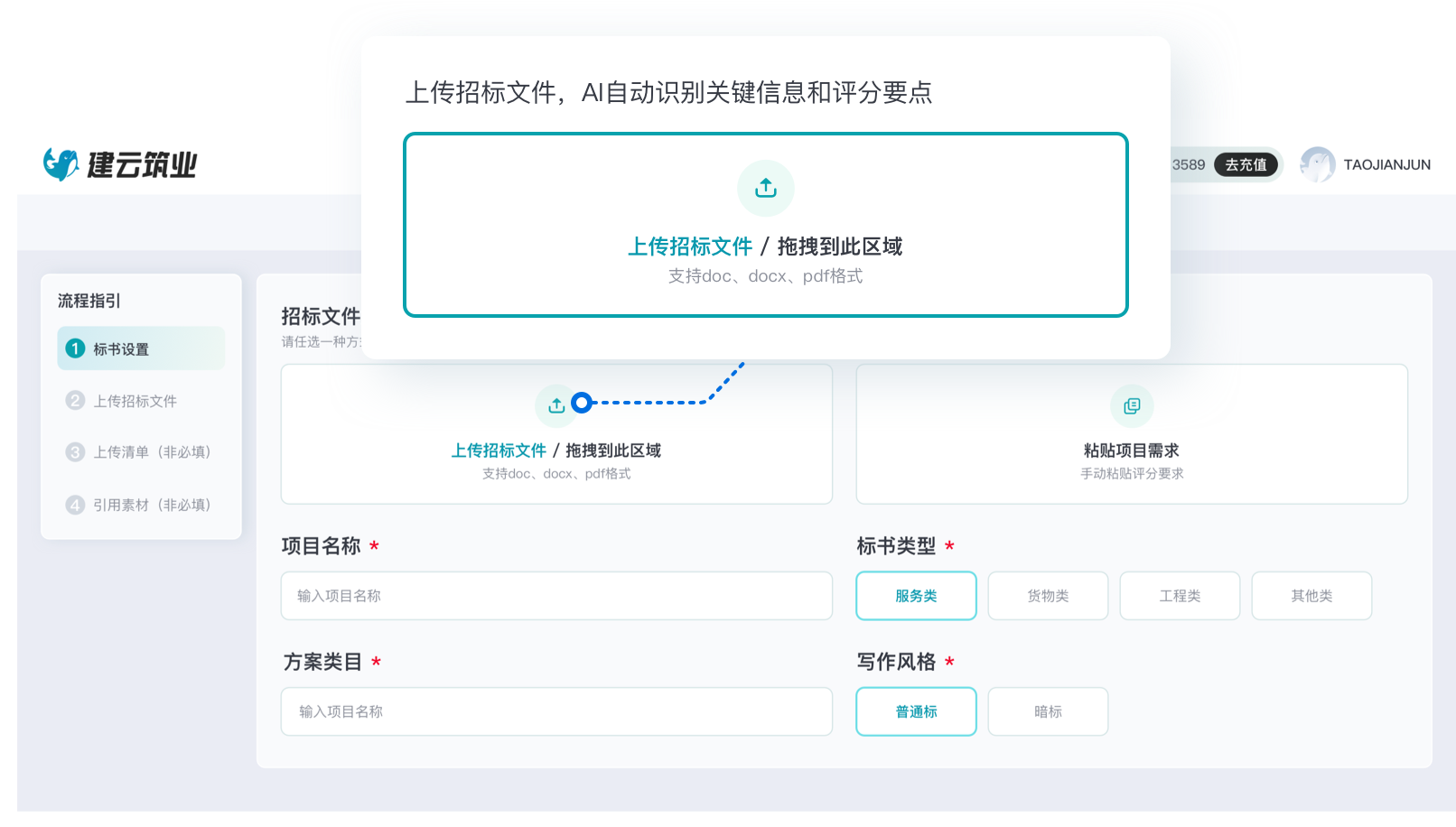Screen dimensions: 1456x827
Task: Click the 建云筑业 logo icon
Action: pos(61,164)
